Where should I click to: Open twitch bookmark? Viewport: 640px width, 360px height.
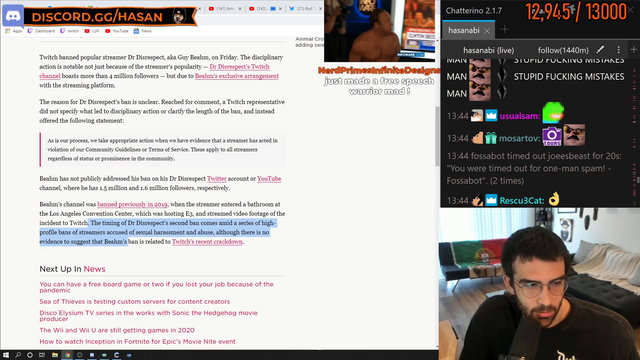point(69,31)
